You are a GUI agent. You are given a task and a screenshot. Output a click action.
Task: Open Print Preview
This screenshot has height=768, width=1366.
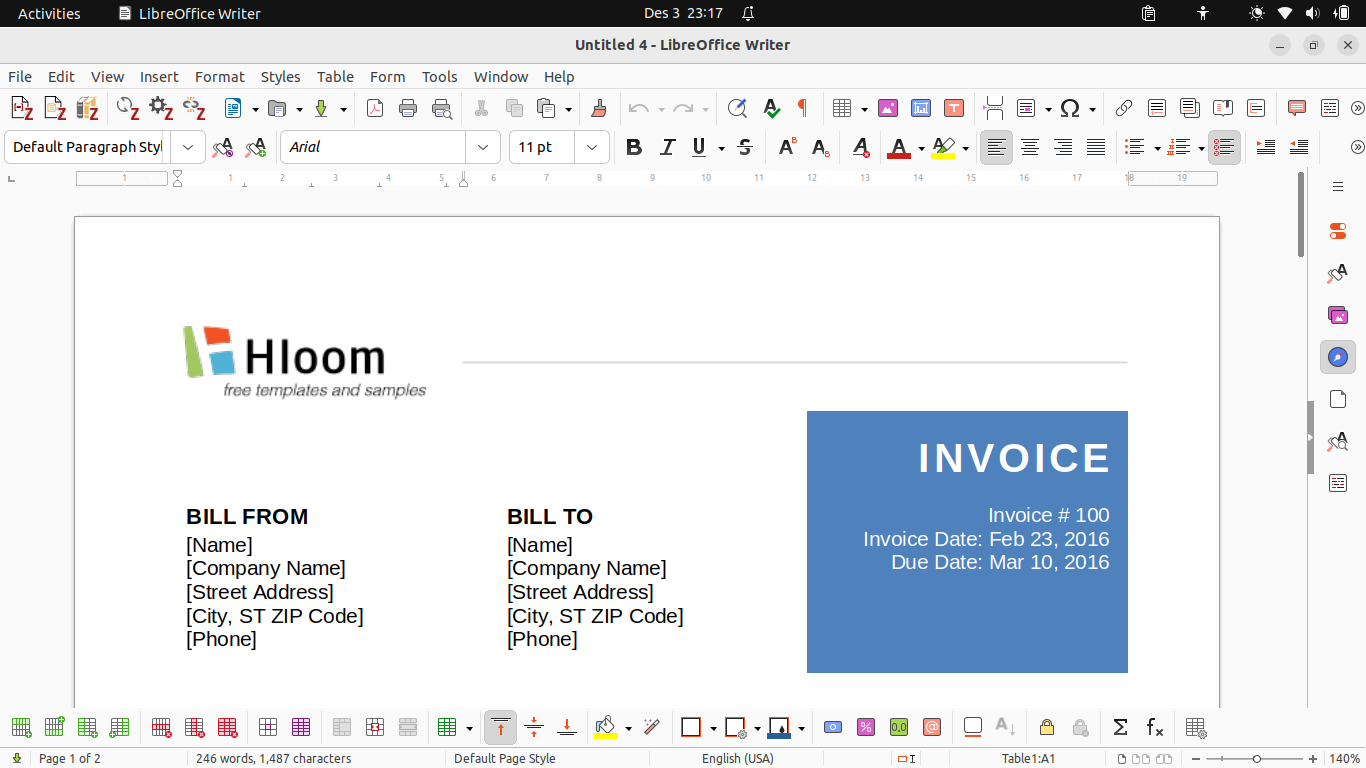pos(441,108)
